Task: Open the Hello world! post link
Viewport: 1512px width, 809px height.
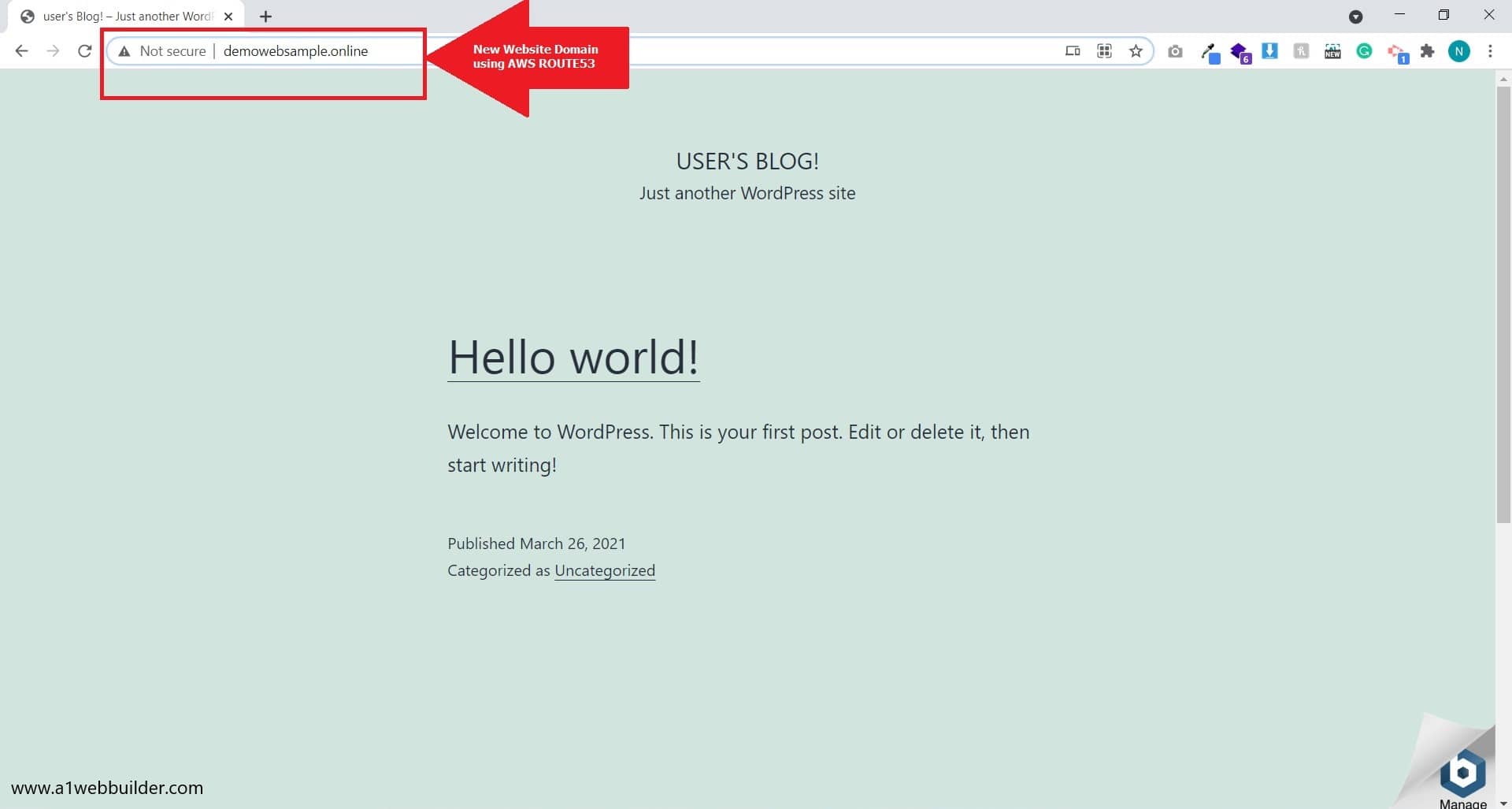Action: click(573, 358)
